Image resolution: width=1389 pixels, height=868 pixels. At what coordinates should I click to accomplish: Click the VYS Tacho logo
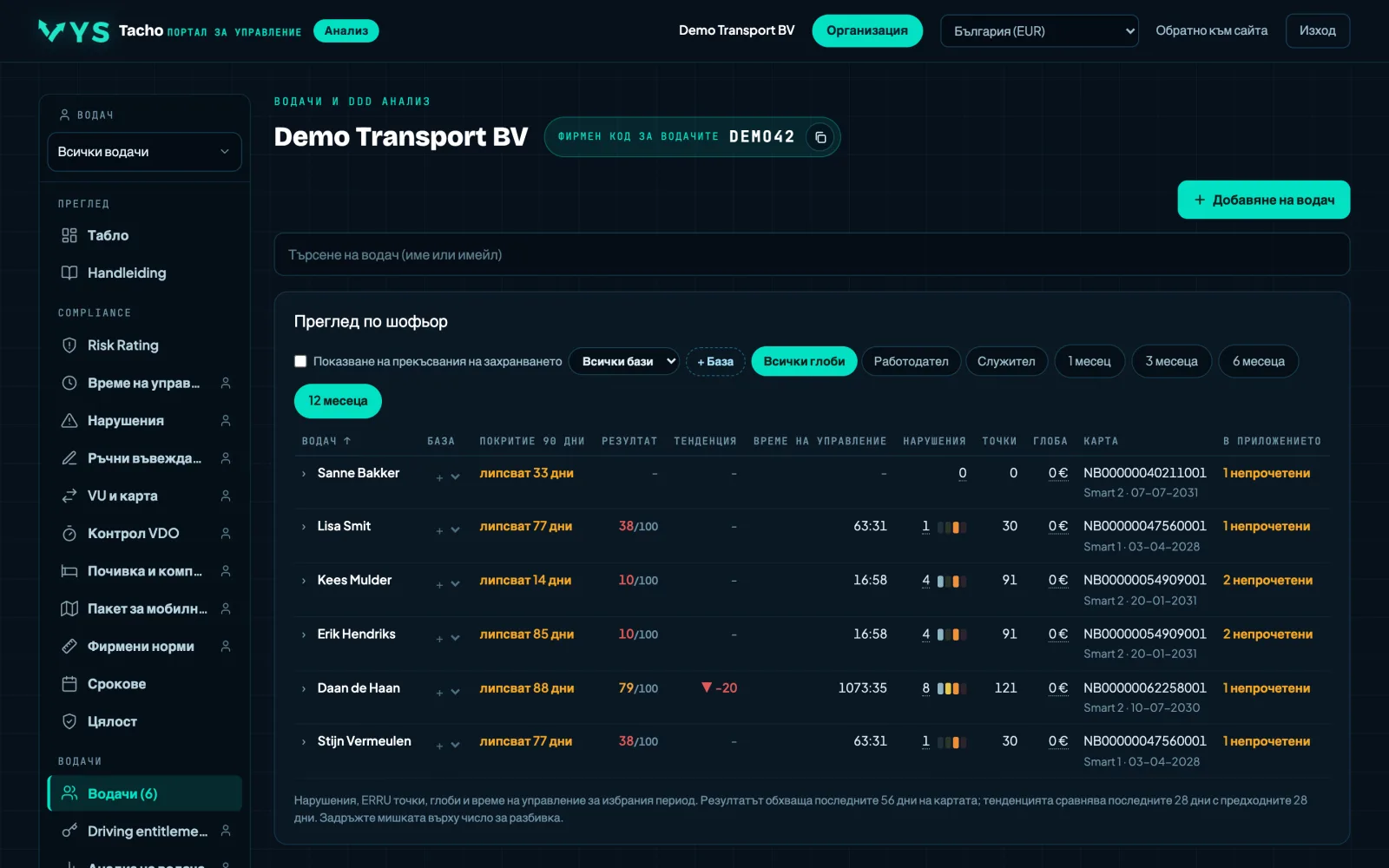click(x=74, y=31)
